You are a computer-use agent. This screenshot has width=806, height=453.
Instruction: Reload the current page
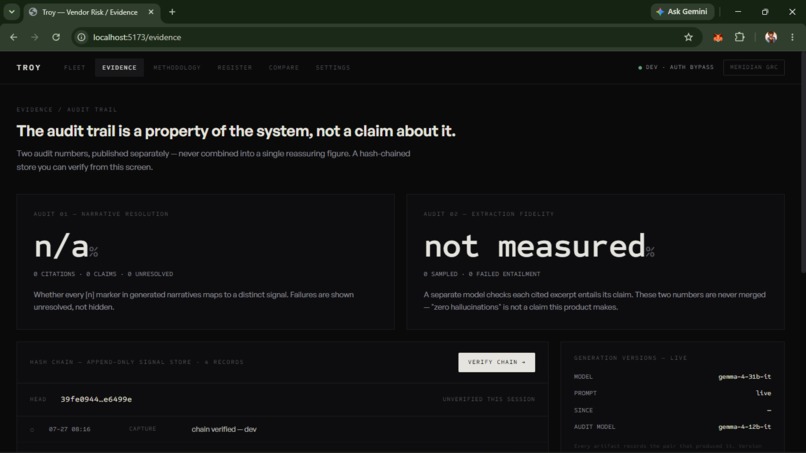(x=56, y=37)
